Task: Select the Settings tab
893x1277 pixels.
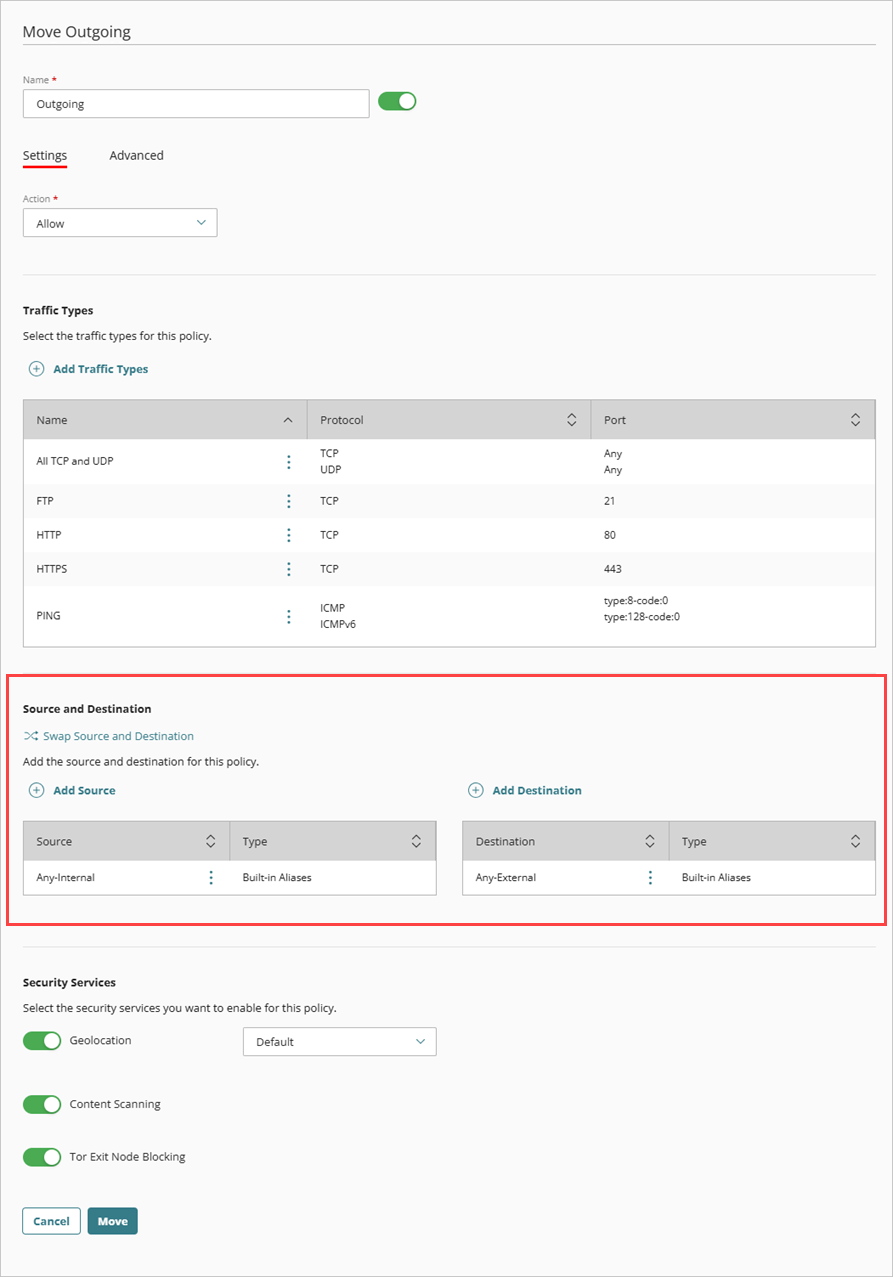Action: [x=44, y=155]
